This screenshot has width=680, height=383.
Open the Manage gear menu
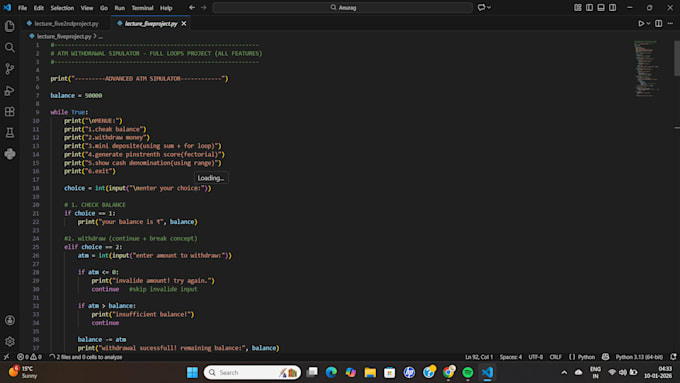pyautogui.click(x=10, y=341)
